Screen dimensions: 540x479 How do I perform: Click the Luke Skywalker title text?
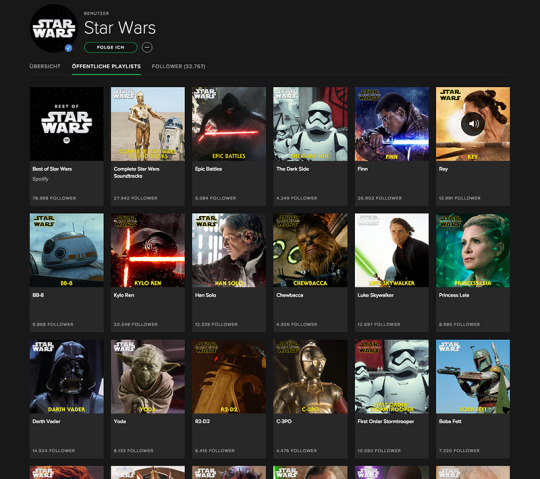pyautogui.click(x=375, y=295)
